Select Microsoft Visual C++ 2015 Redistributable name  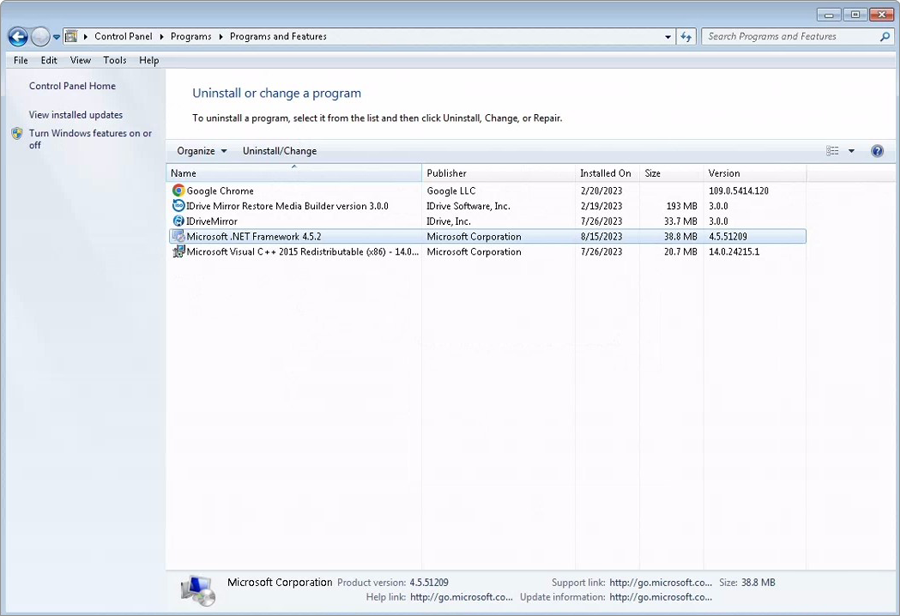[302, 251]
